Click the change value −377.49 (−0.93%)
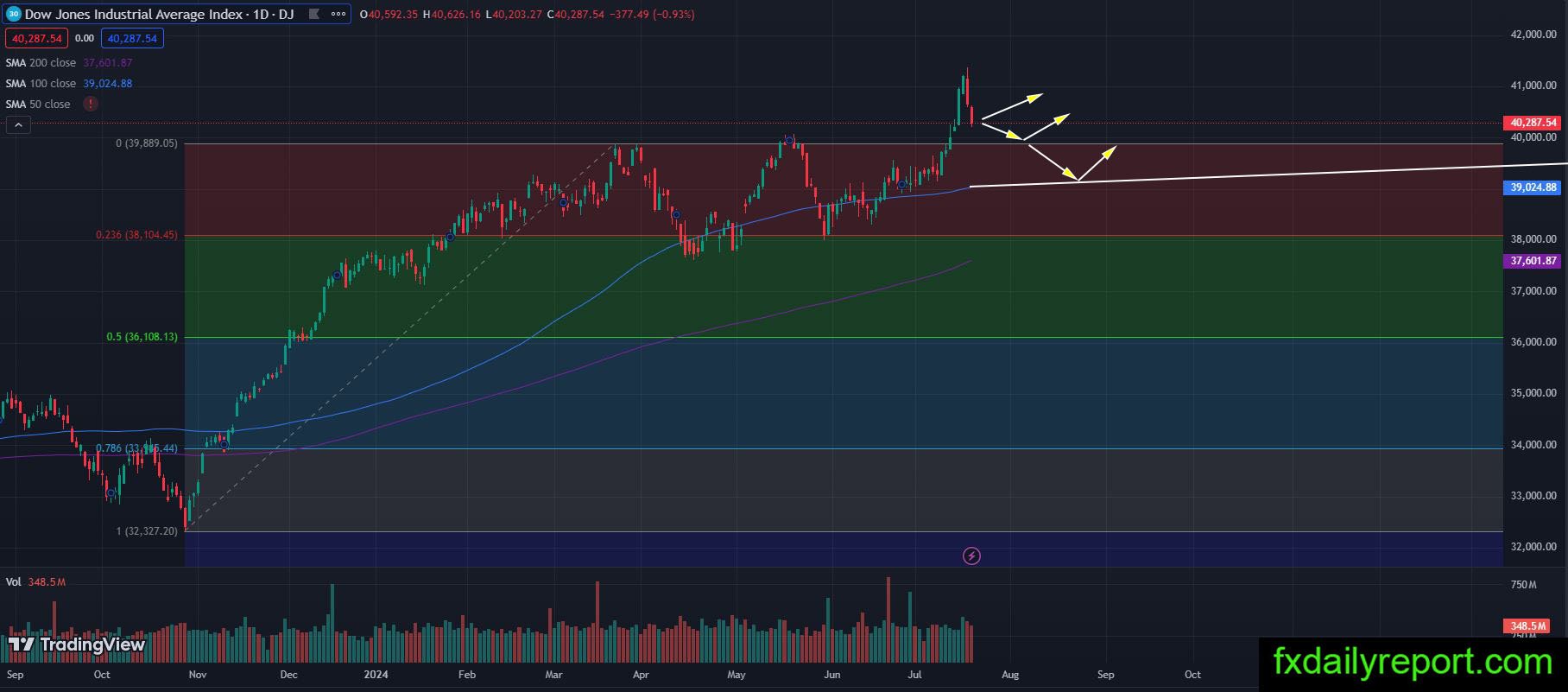The image size is (1568, 692). pyautogui.click(x=652, y=14)
